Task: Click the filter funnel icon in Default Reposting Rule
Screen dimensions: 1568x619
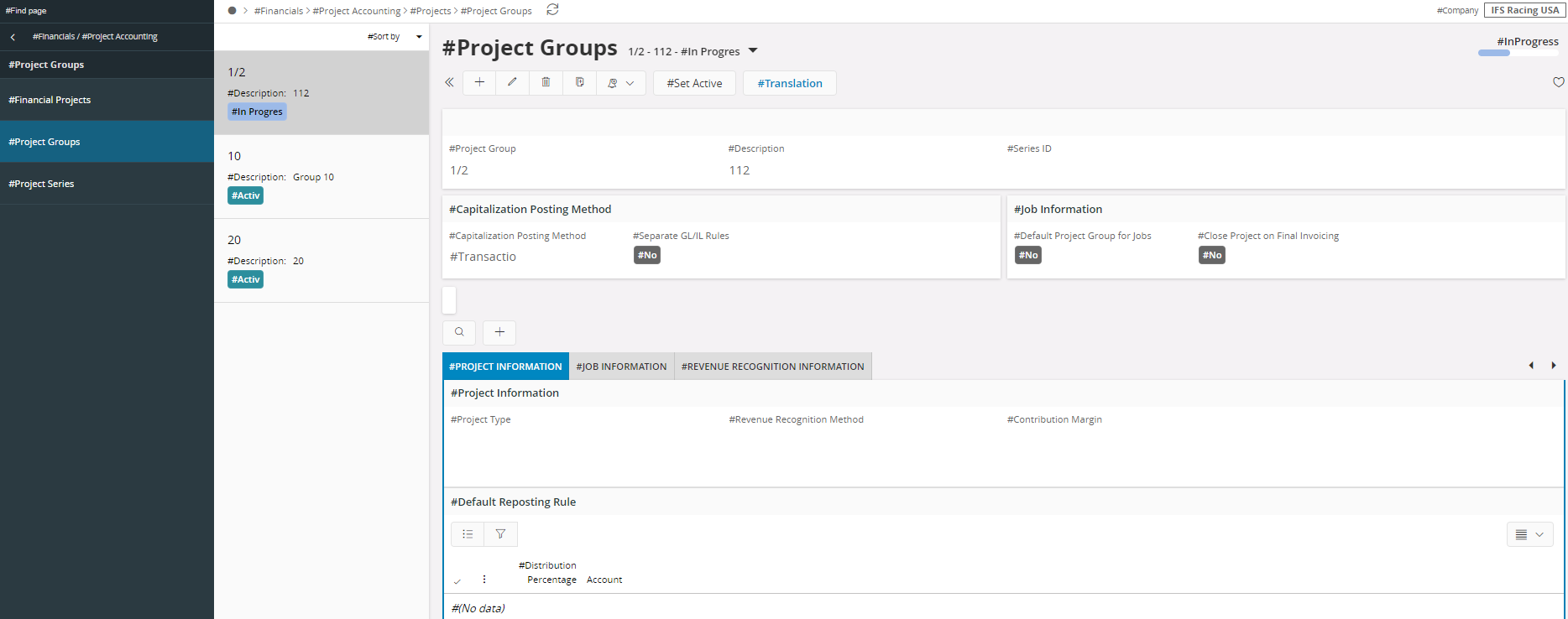Action: coord(500,534)
